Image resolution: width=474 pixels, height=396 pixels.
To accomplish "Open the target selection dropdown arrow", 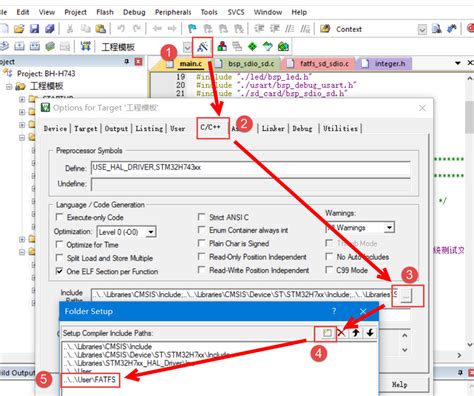I will [187, 47].
